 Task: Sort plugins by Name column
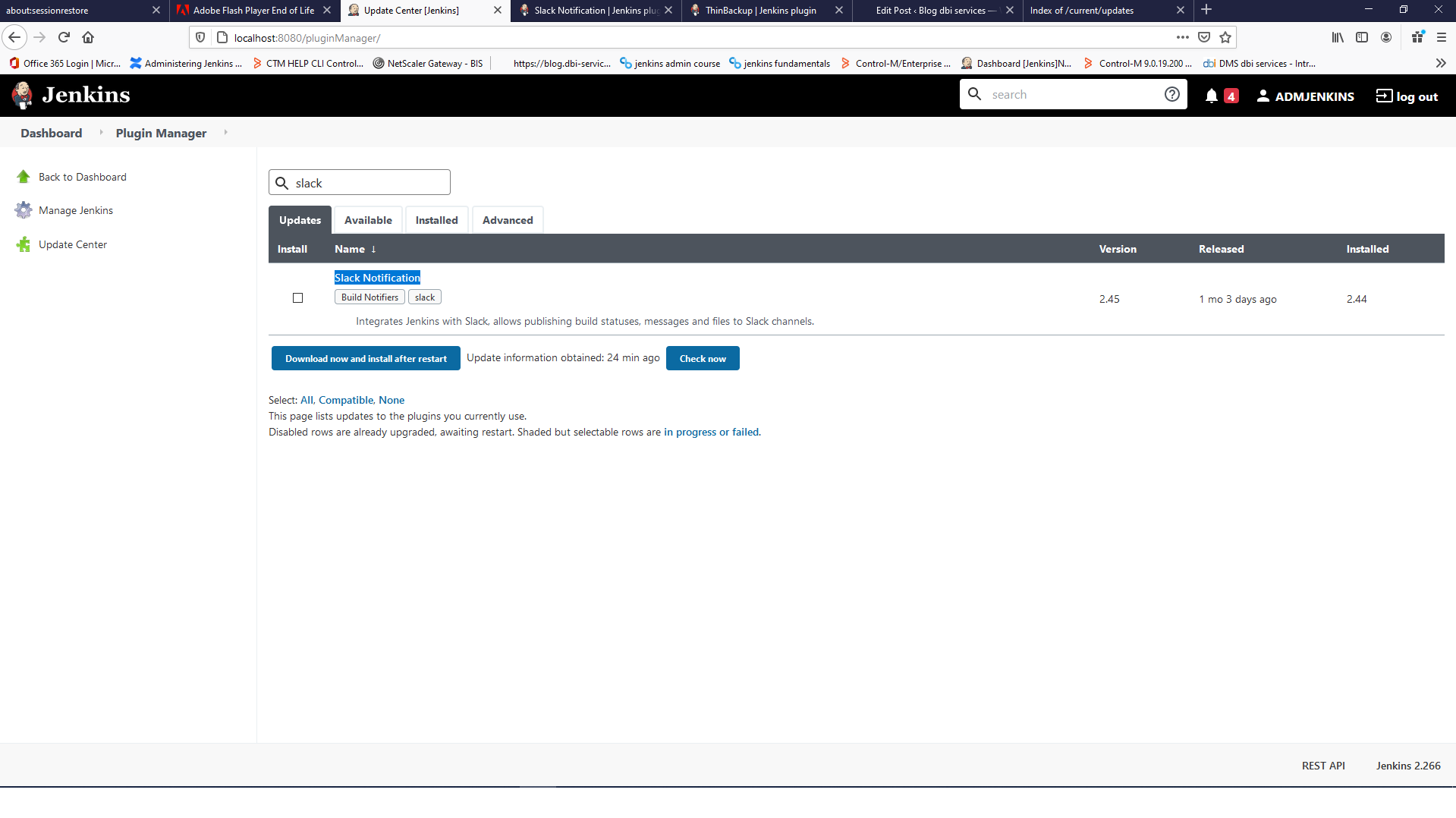pos(354,249)
